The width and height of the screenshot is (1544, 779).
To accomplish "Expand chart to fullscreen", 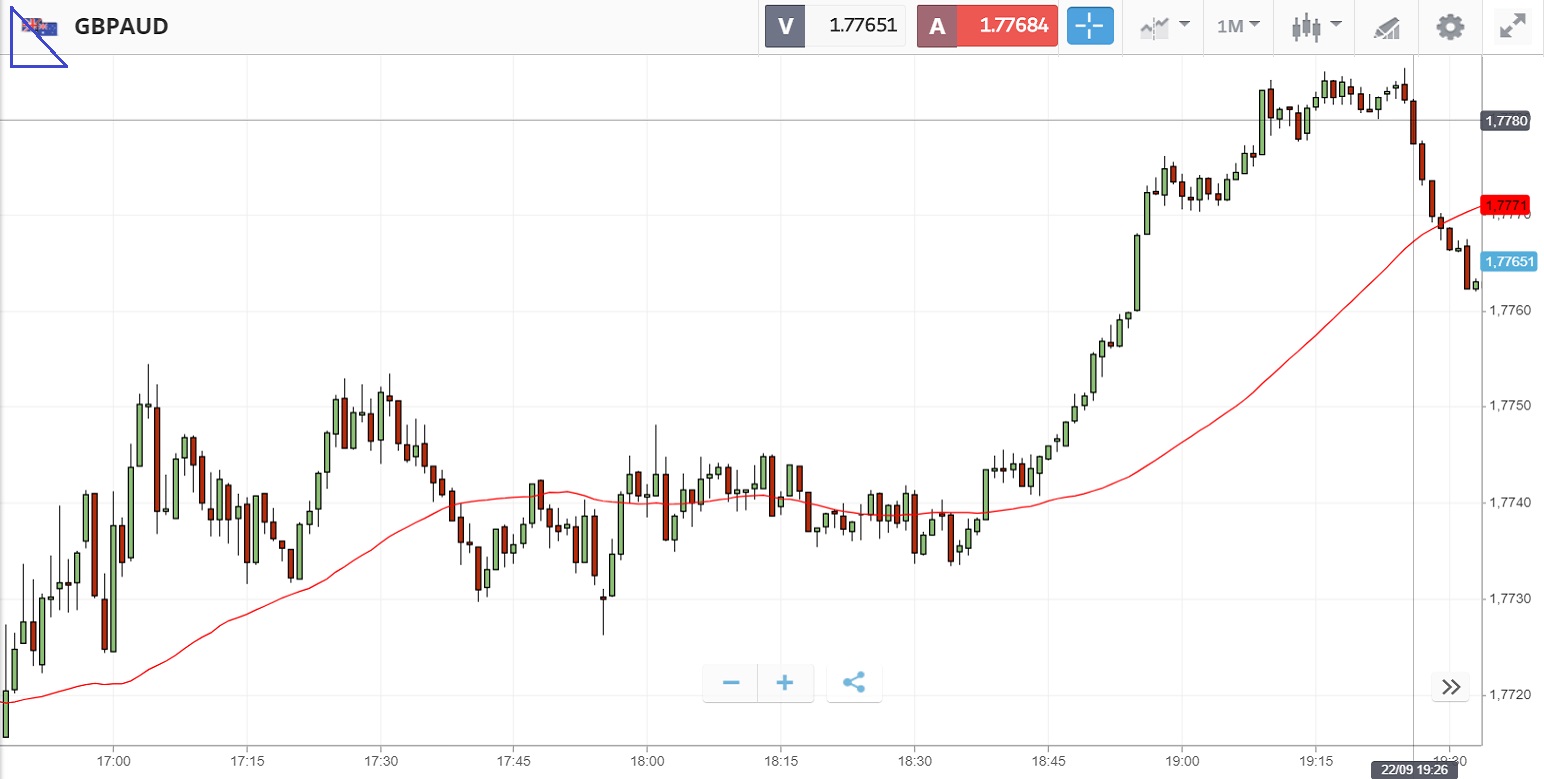I will click(1512, 26).
